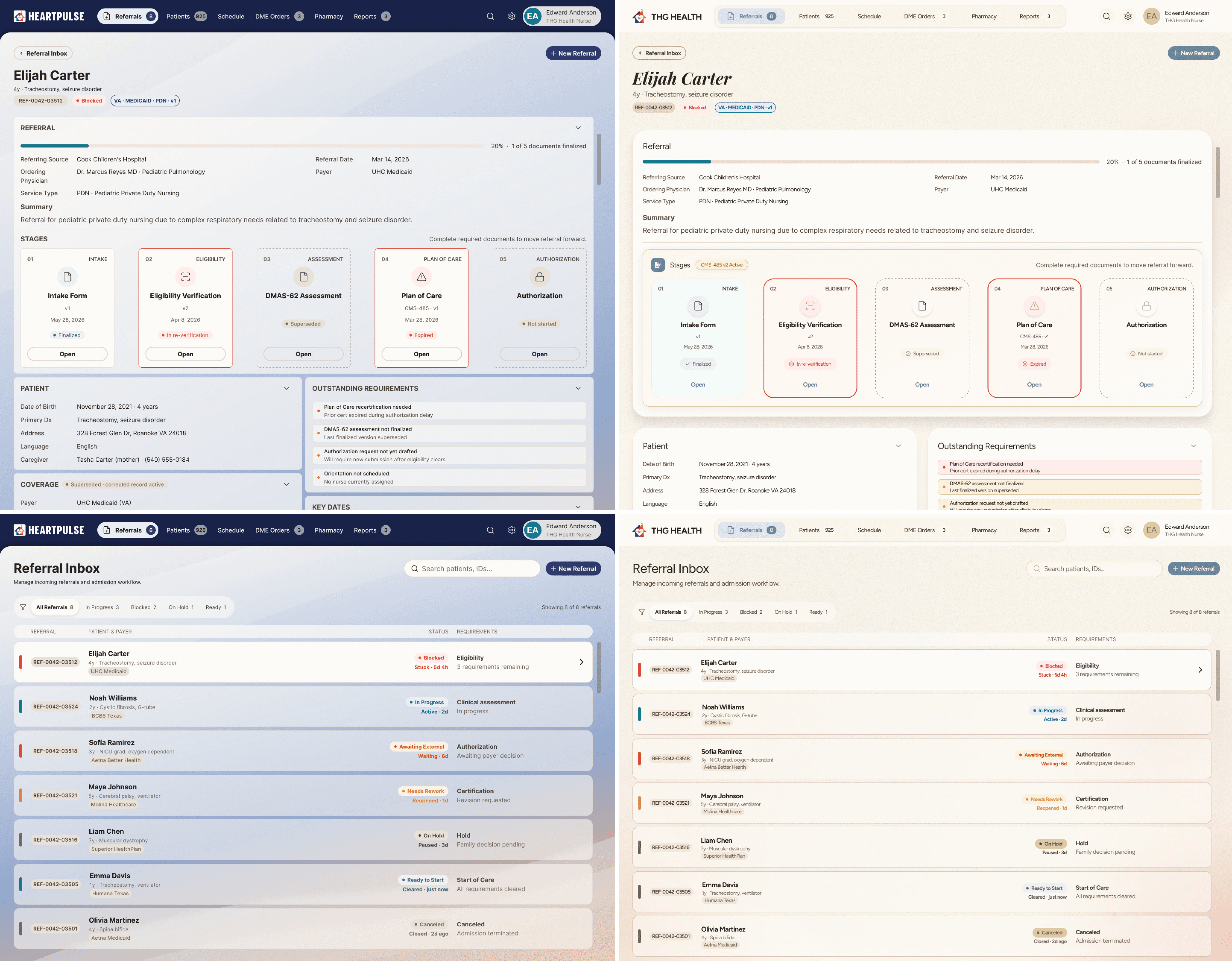Open Schedule tab in THG Health Elijah Carter page navbar

tap(869, 16)
